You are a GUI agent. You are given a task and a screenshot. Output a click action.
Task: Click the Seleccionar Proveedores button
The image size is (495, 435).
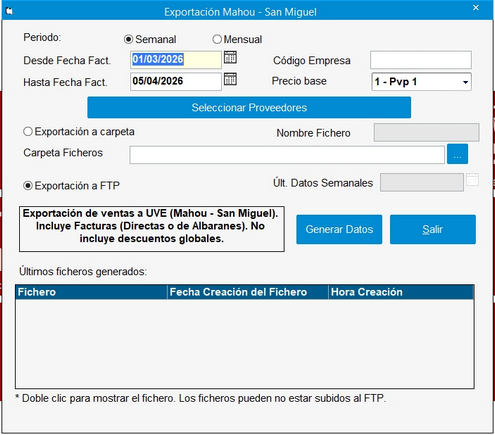click(249, 108)
